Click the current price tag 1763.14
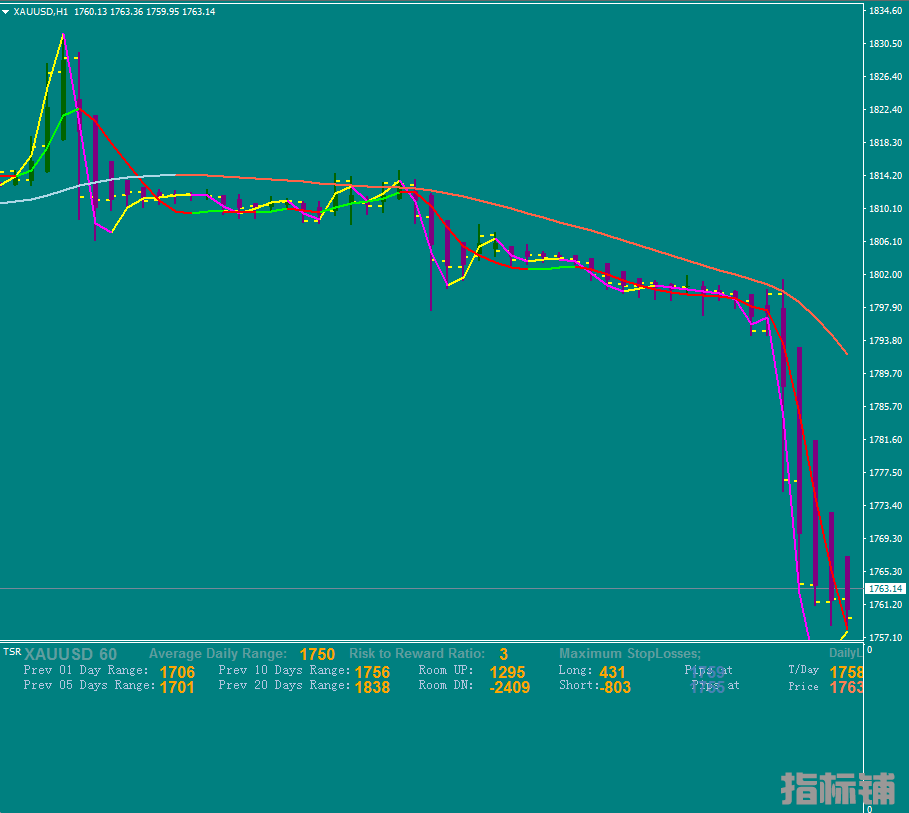 882,589
